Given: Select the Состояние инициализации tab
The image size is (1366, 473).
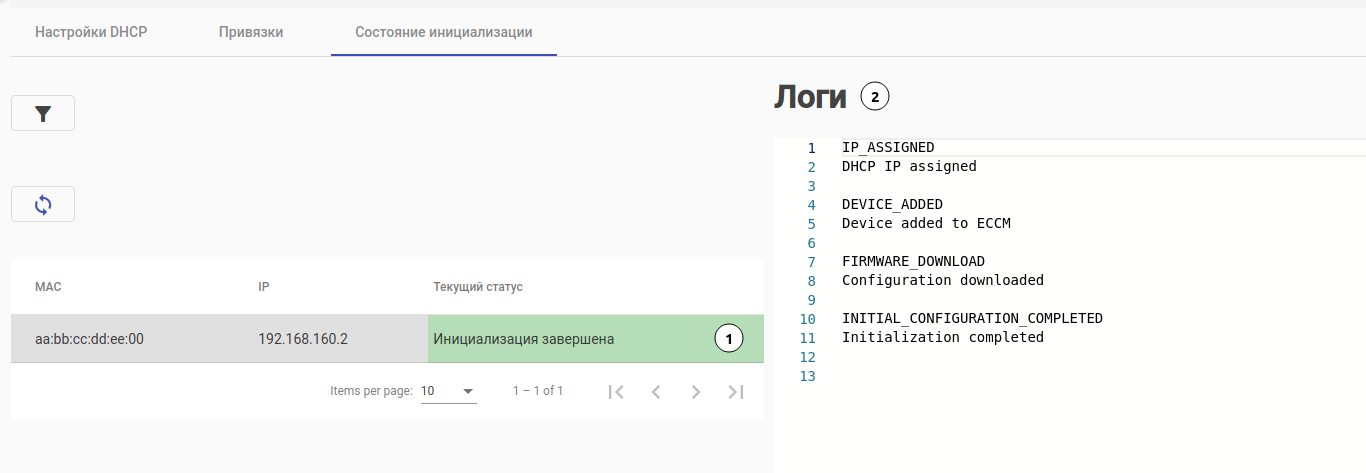Looking at the screenshot, I should coord(444,32).
